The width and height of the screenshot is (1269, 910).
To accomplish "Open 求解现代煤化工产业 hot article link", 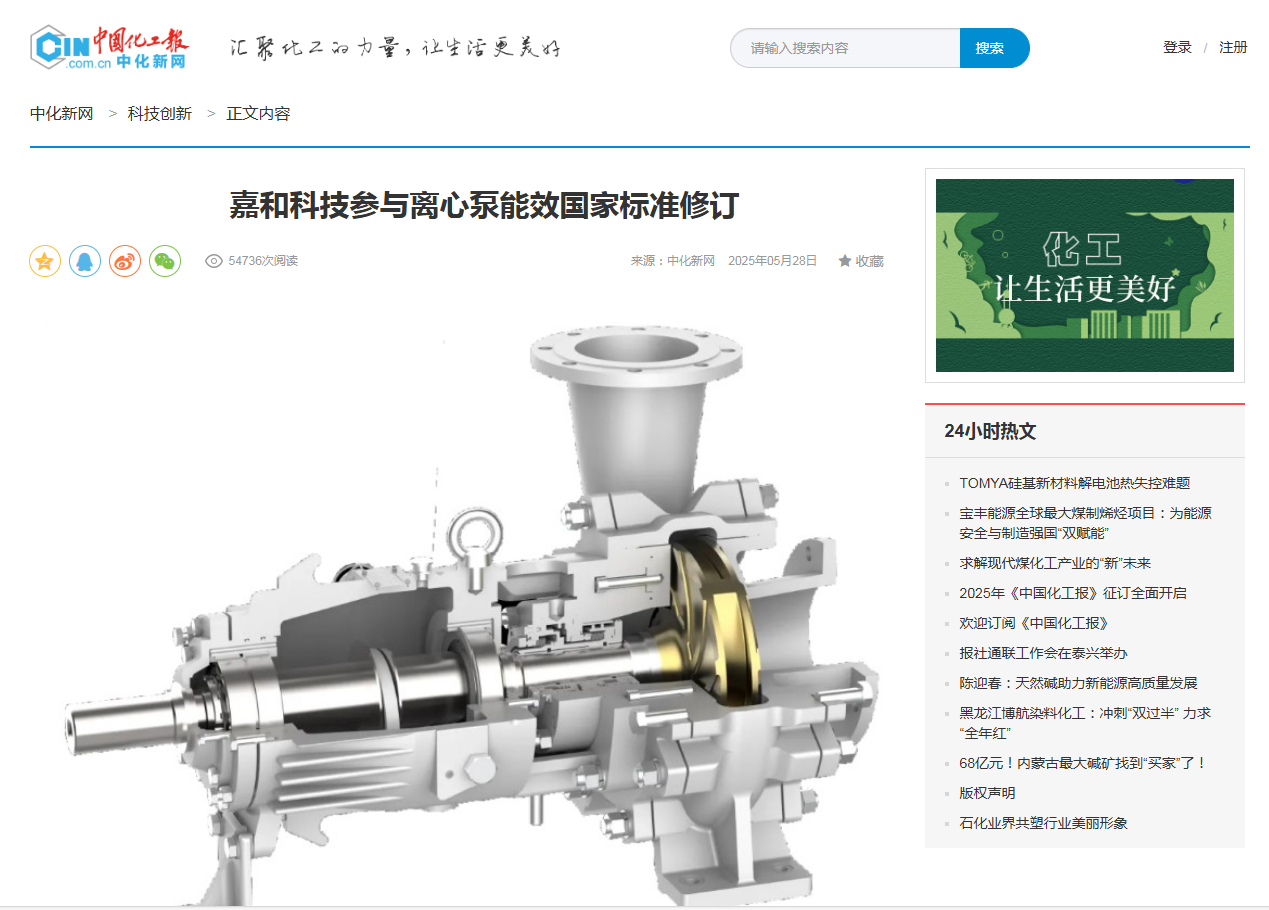I will point(1054,563).
